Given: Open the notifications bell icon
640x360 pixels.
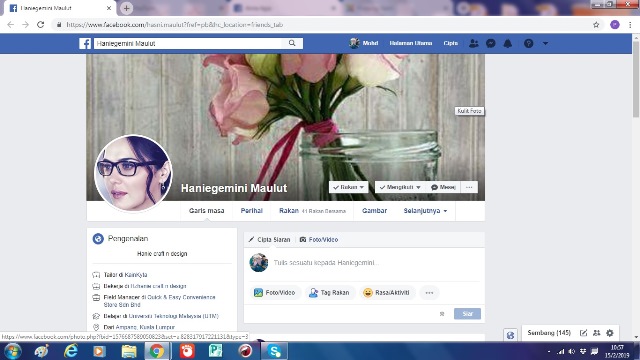Looking at the screenshot, I should point(507,43).
